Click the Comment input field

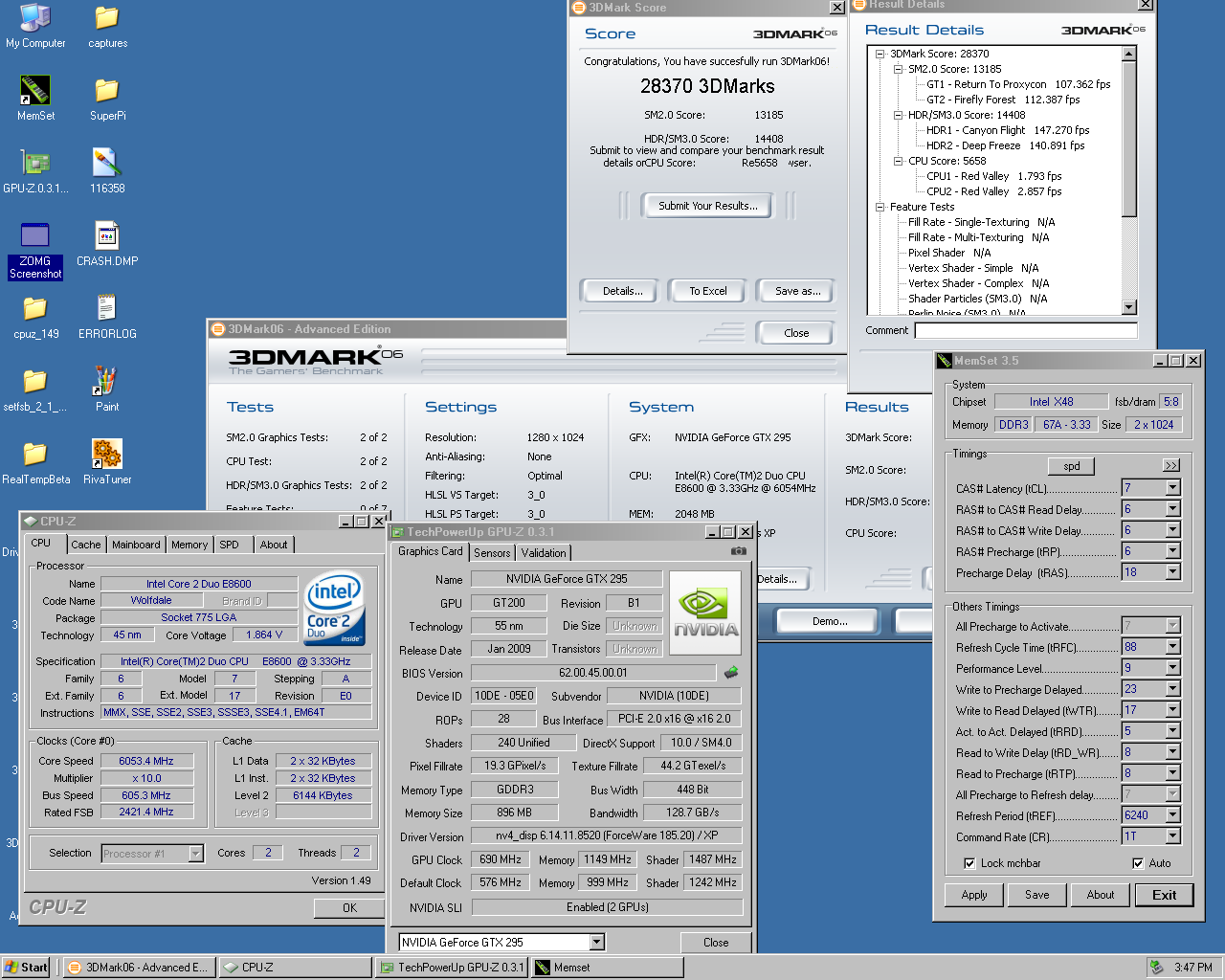[1026, 330]
